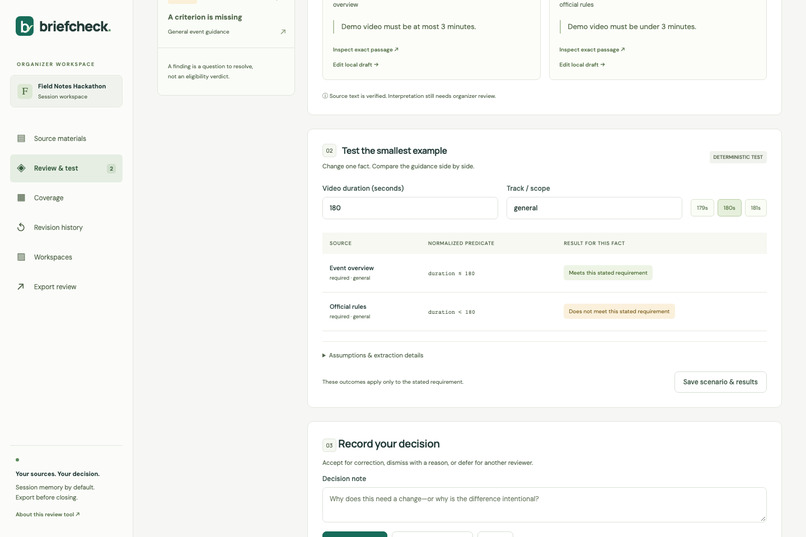Click the Export review arrow icon

point(21,287)
